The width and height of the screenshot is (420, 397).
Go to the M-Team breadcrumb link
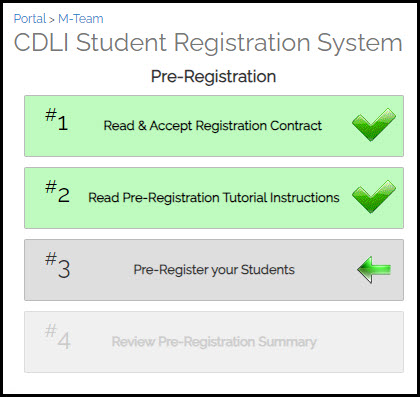81,19
